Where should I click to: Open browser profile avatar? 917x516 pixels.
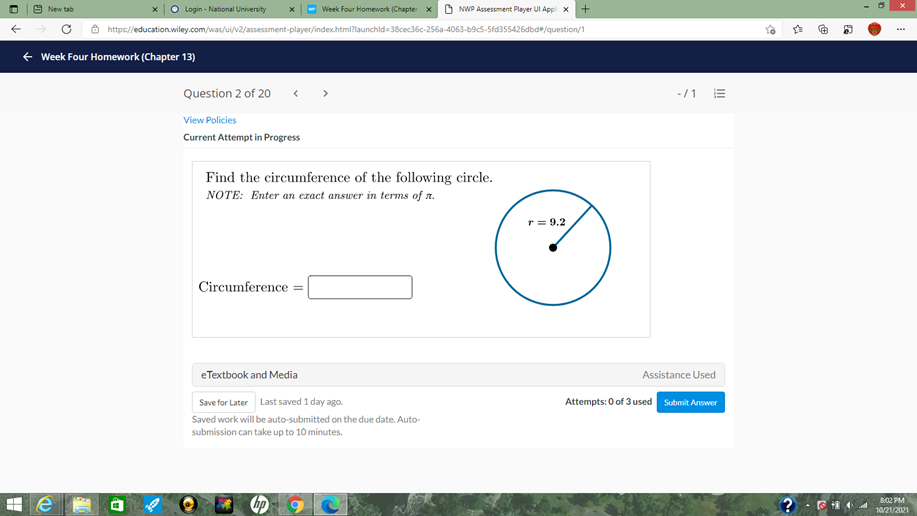point(874,29)
